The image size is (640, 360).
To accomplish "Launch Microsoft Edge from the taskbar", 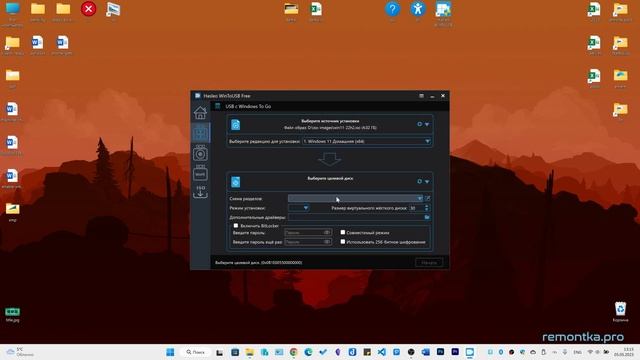I will (x=308, y=352).
